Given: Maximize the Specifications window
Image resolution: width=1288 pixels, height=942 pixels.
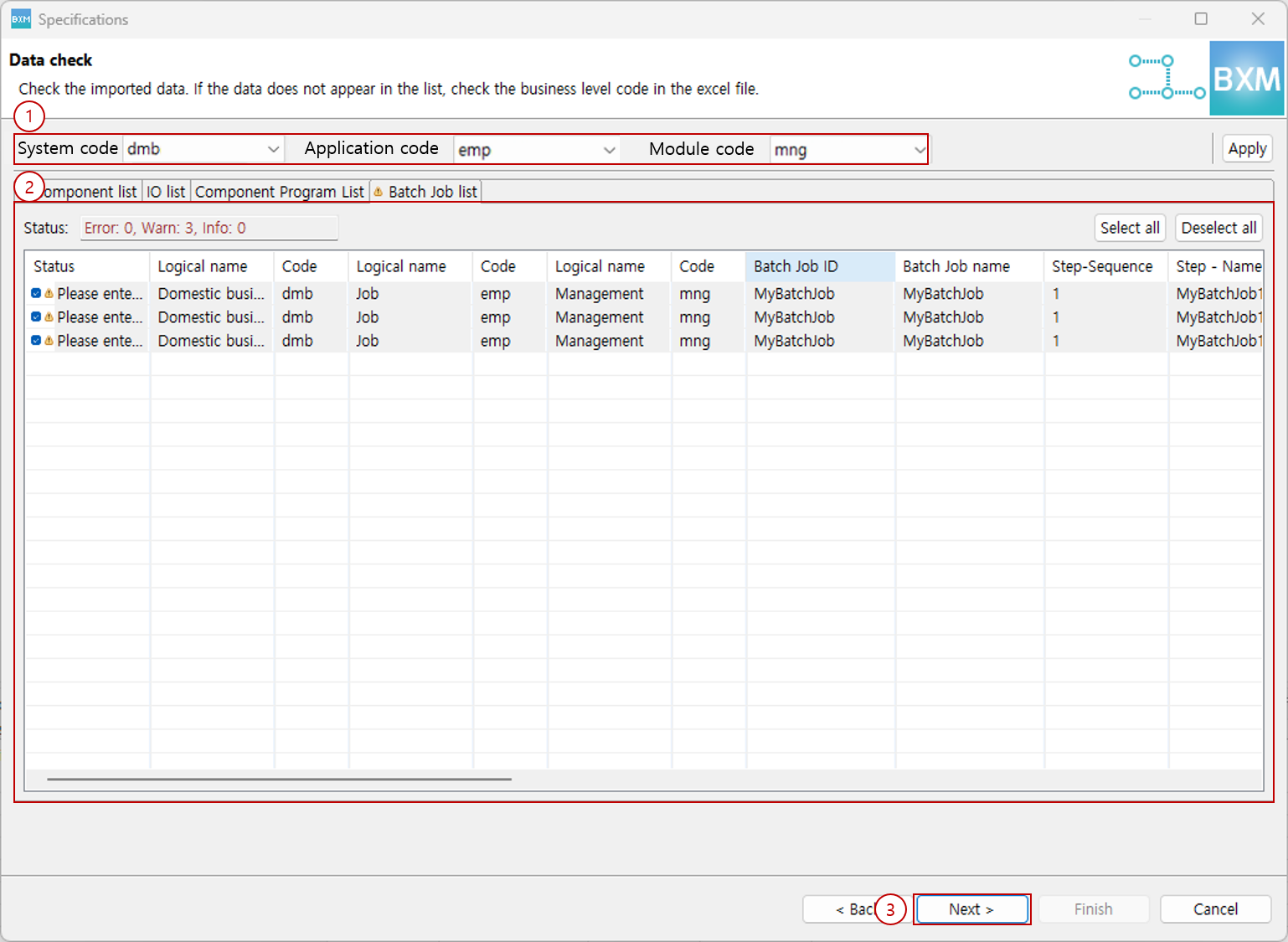Looking at the screenshot, I should pyautogui.click(x=1201, y=19).
